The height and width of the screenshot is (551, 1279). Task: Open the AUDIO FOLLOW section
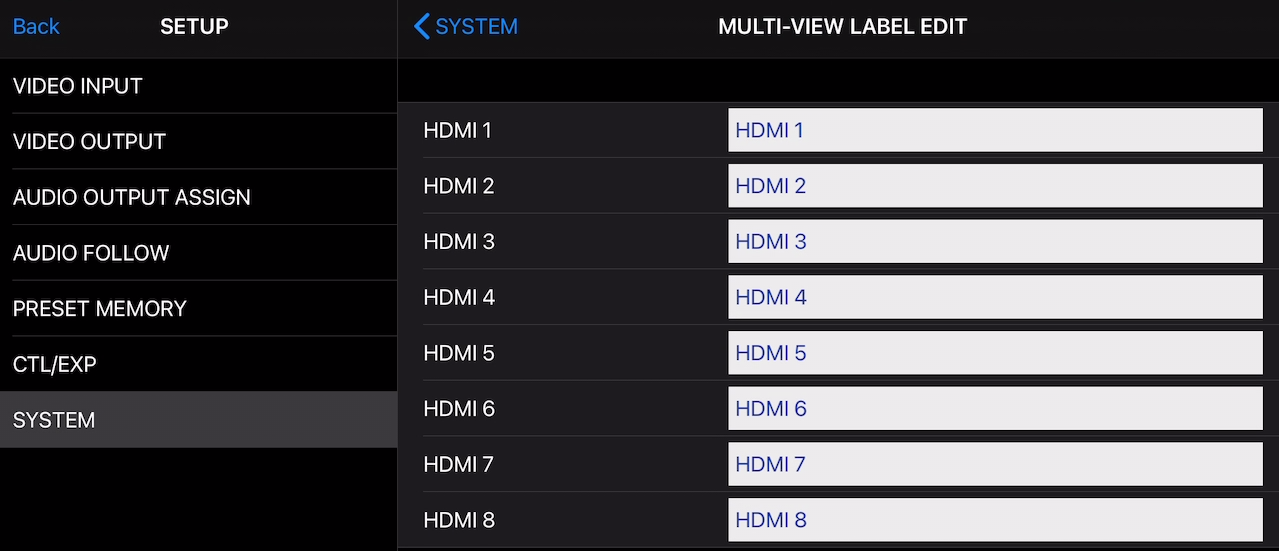tap(91, 253)
